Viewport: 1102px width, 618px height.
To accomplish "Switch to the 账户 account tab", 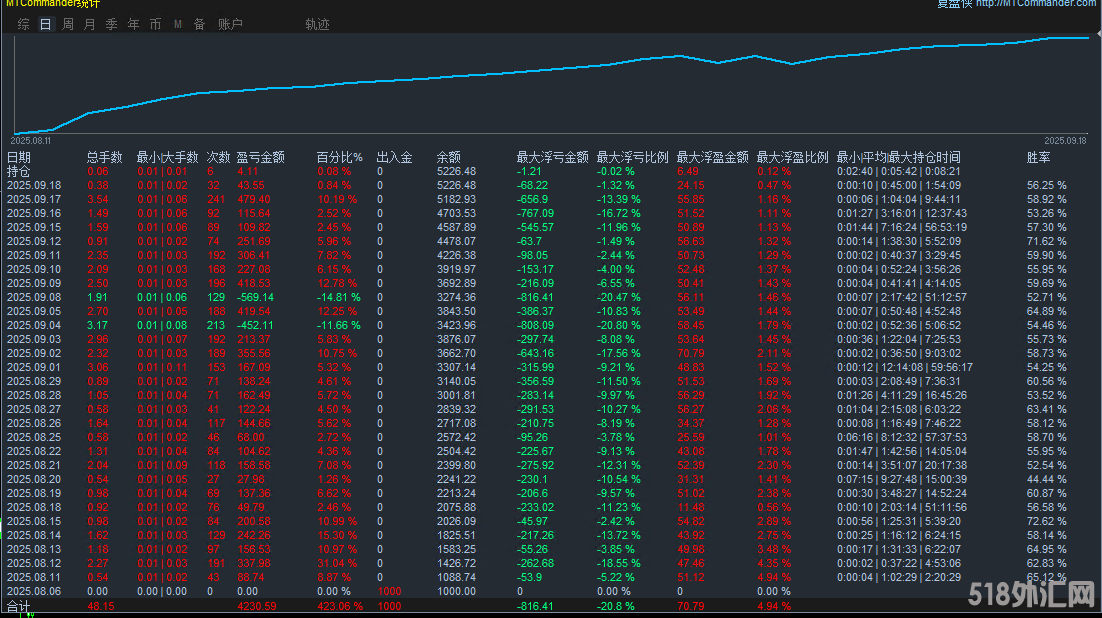I will [231, 23].
